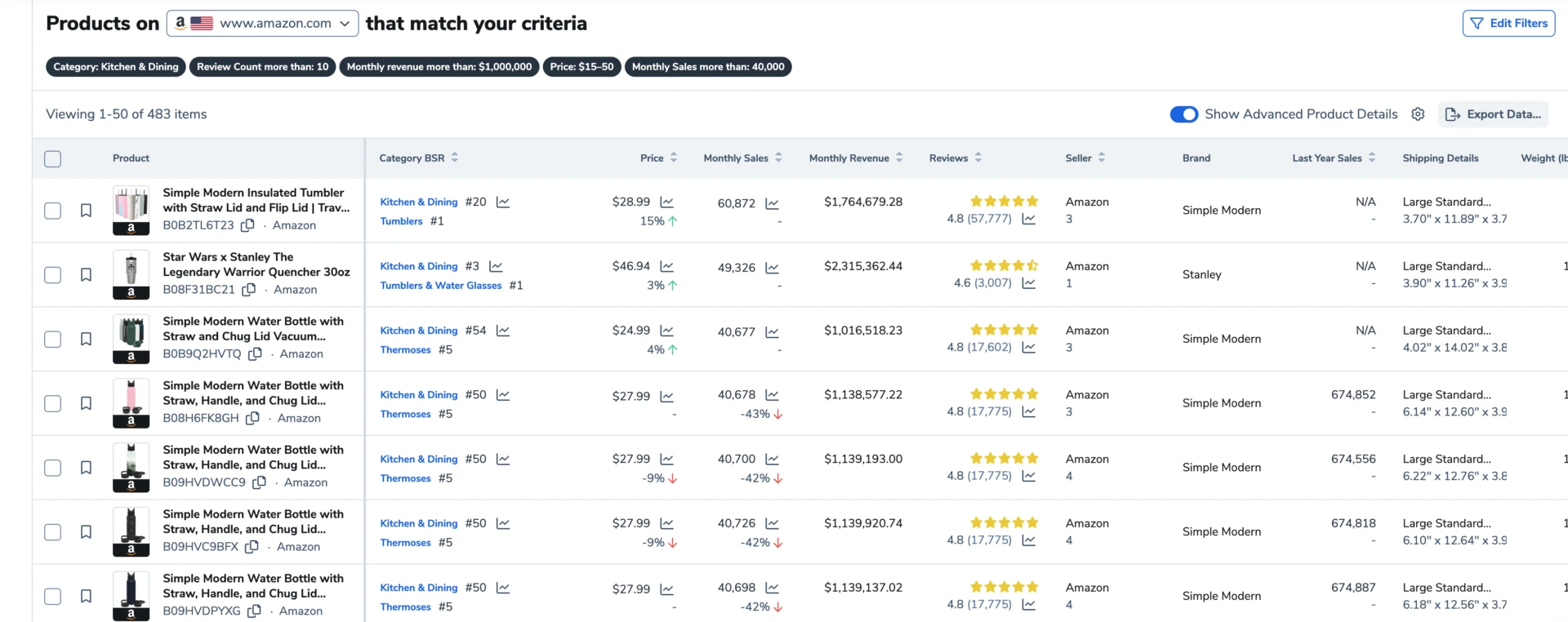This screenshot has height=622, width=1568.
Task: Open the Simple Modern Insulated Tumbler thumbnail
Action: [131, 211]
